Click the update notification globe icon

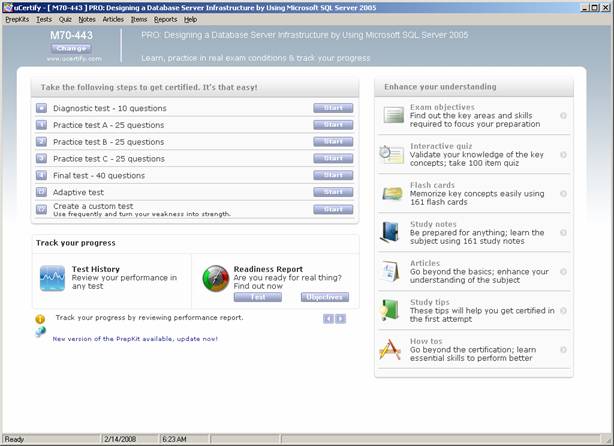(x=40, y=332)
